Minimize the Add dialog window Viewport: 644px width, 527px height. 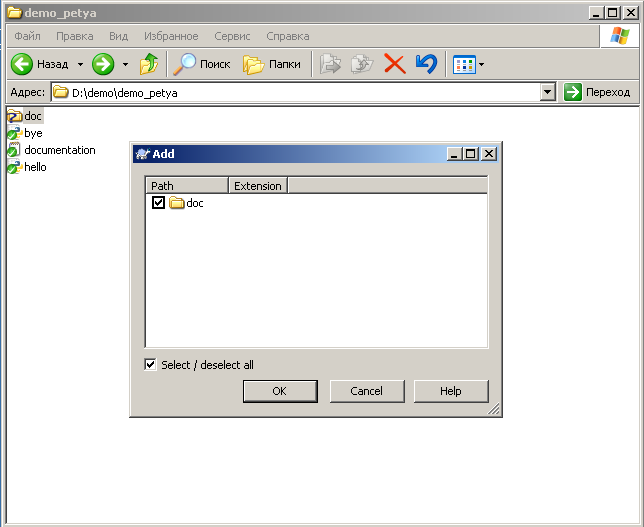pos(454,154)
